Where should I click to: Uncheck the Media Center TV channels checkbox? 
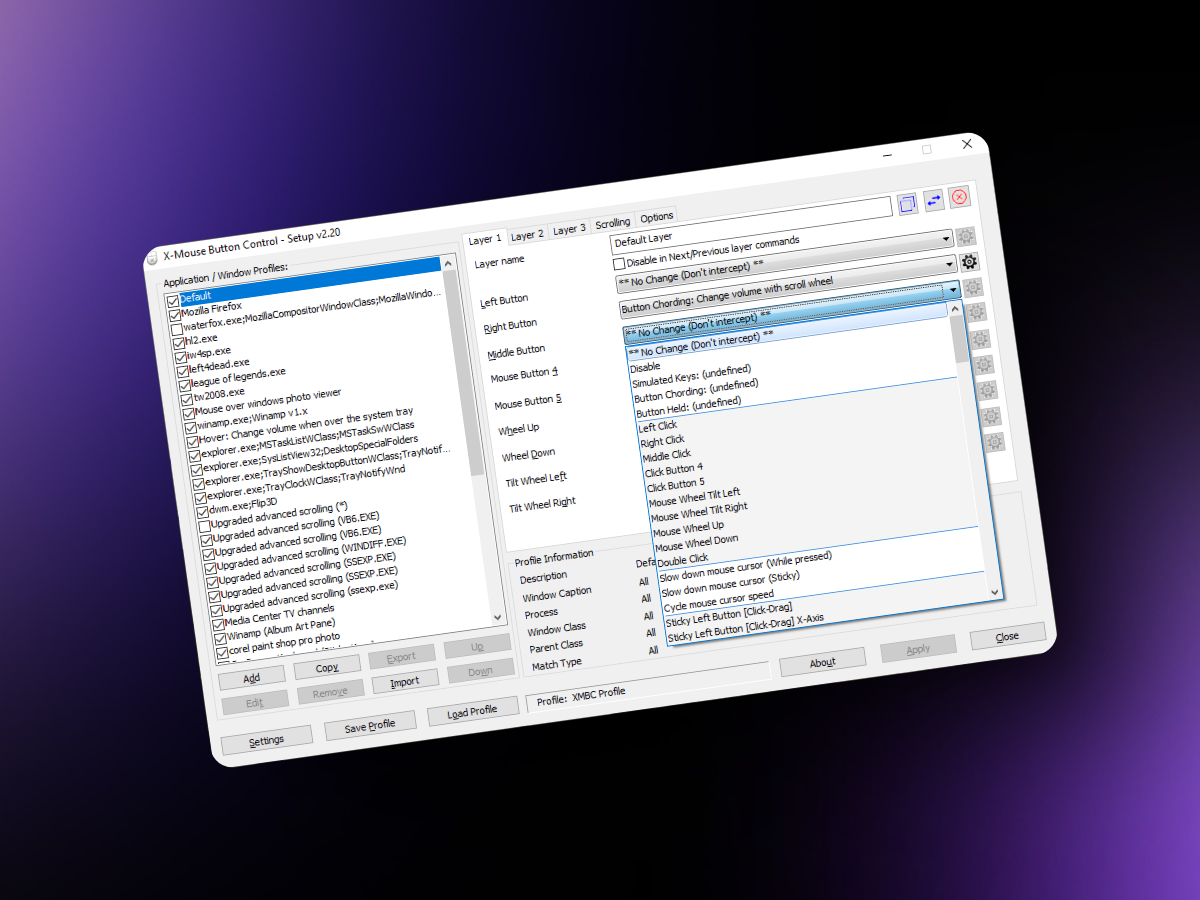tap(219, 623)
